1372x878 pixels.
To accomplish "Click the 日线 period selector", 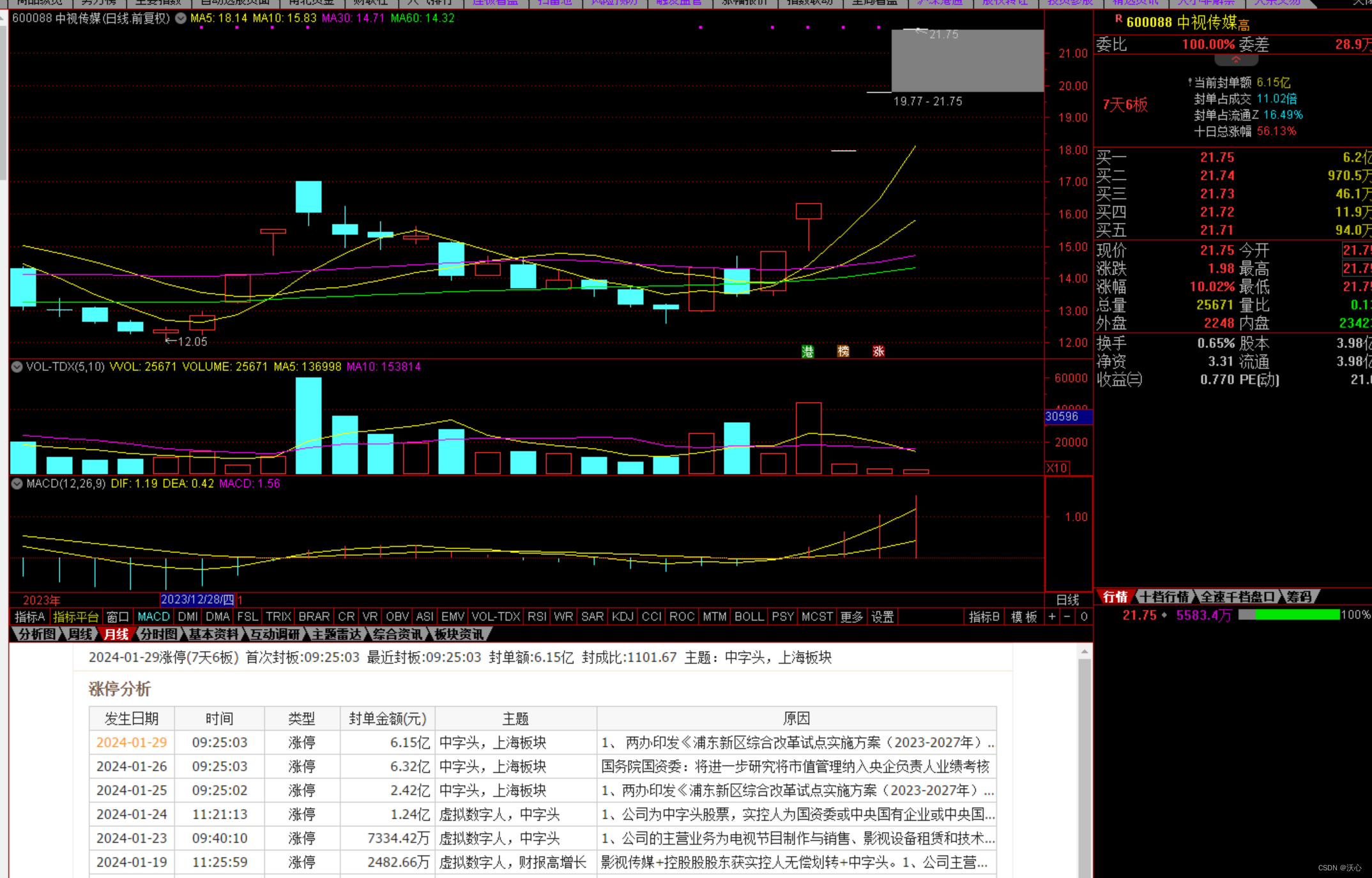I will click(x=1068, y=600).
